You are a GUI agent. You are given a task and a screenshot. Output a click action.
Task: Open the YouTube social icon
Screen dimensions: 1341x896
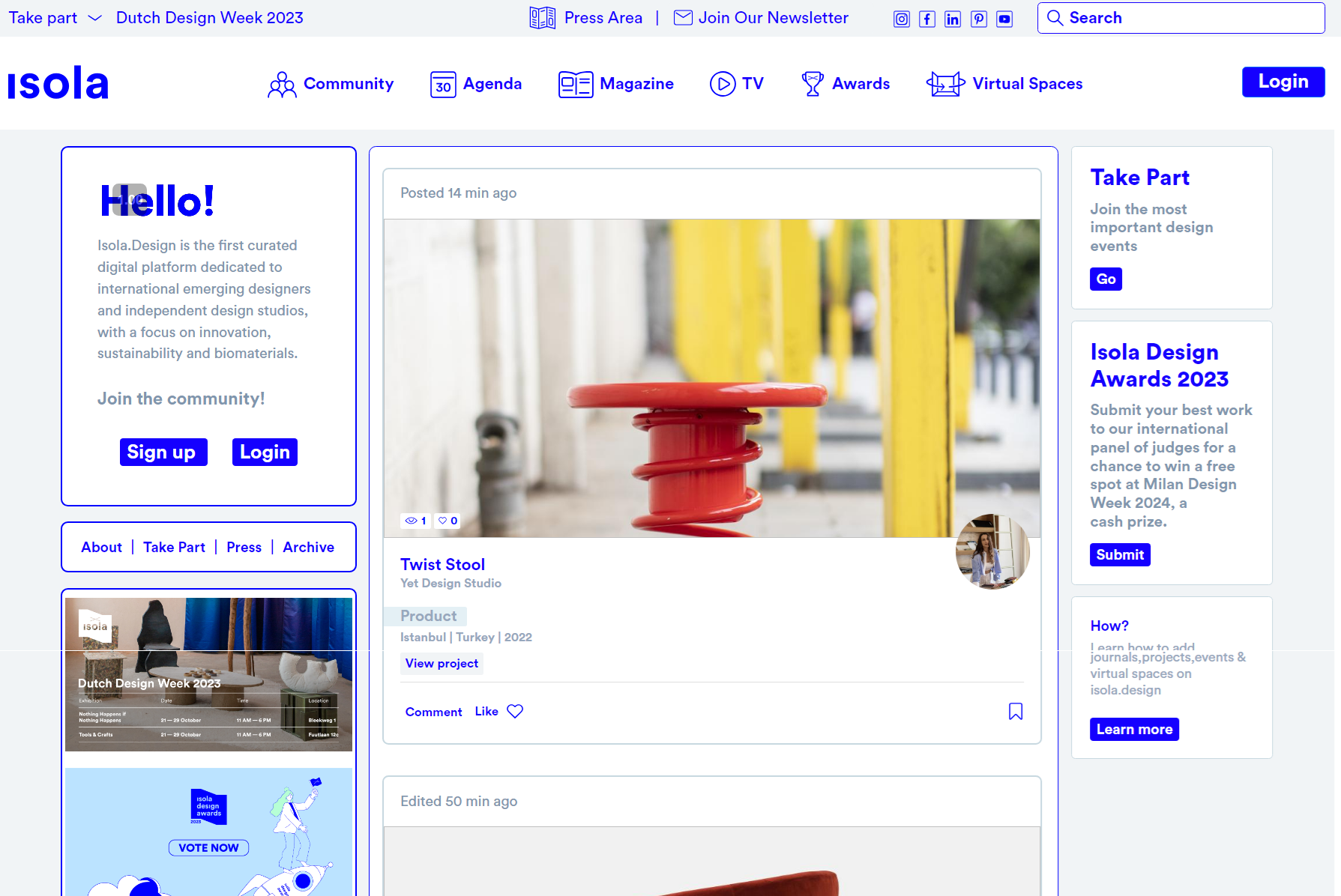click(x=1004, y=19)
